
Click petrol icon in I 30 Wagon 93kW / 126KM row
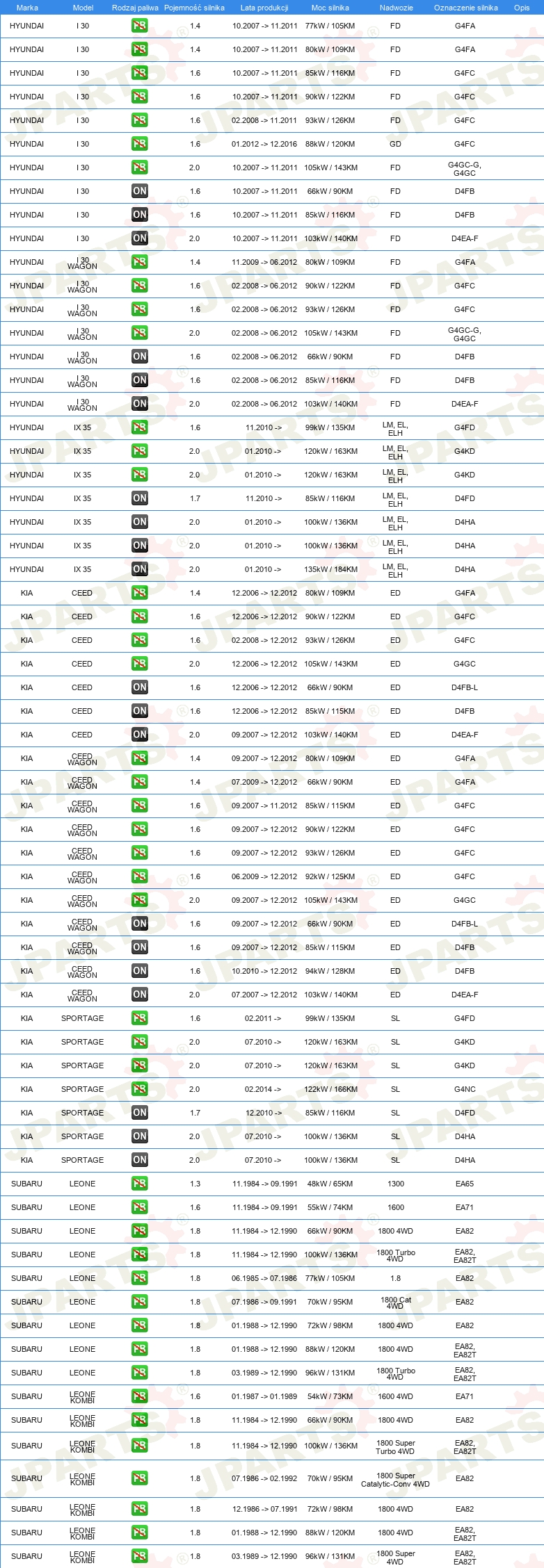point(139,309)
